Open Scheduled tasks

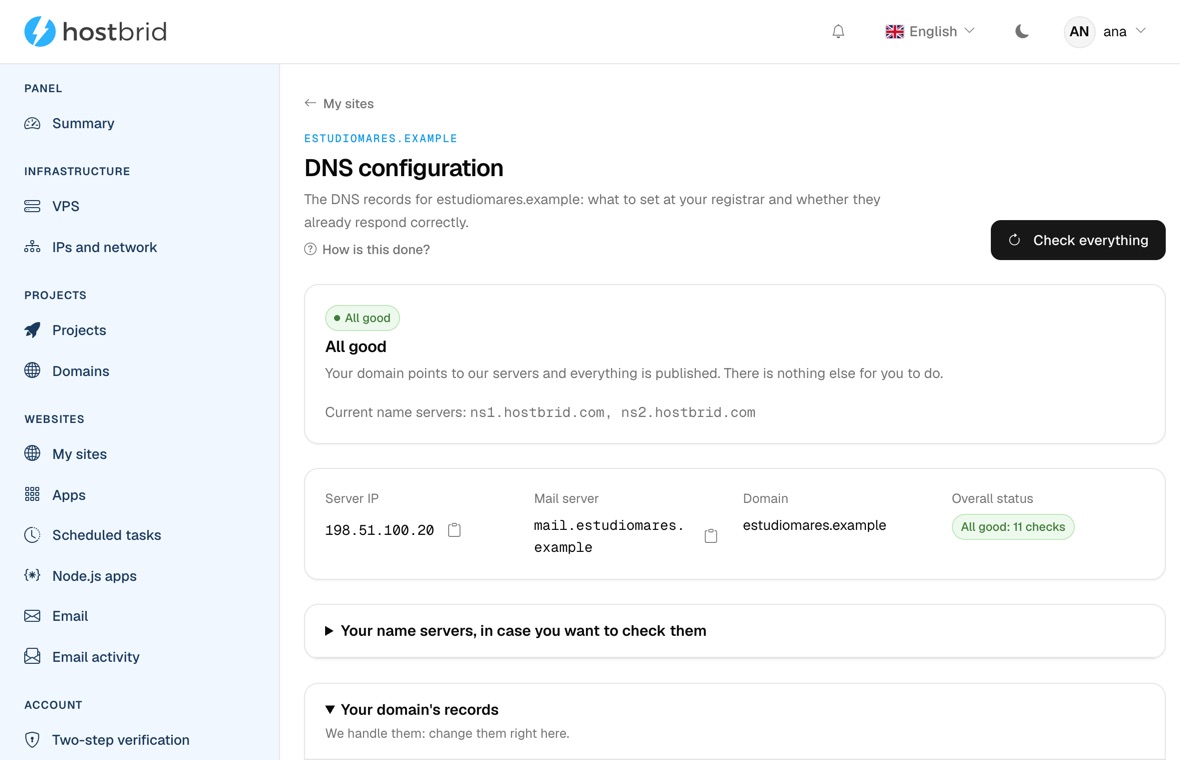pyautogui.click(x=106, y=535)
